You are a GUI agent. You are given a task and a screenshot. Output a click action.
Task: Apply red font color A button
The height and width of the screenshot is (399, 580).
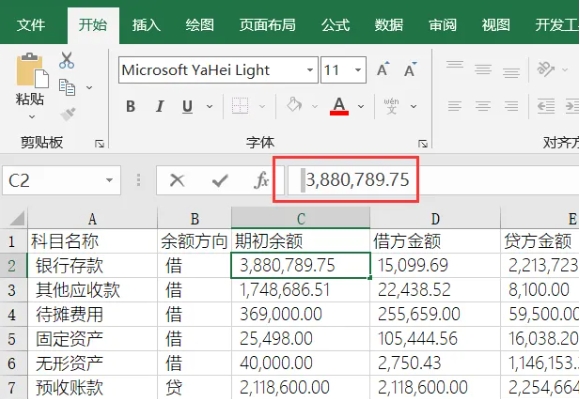[339, 106]
